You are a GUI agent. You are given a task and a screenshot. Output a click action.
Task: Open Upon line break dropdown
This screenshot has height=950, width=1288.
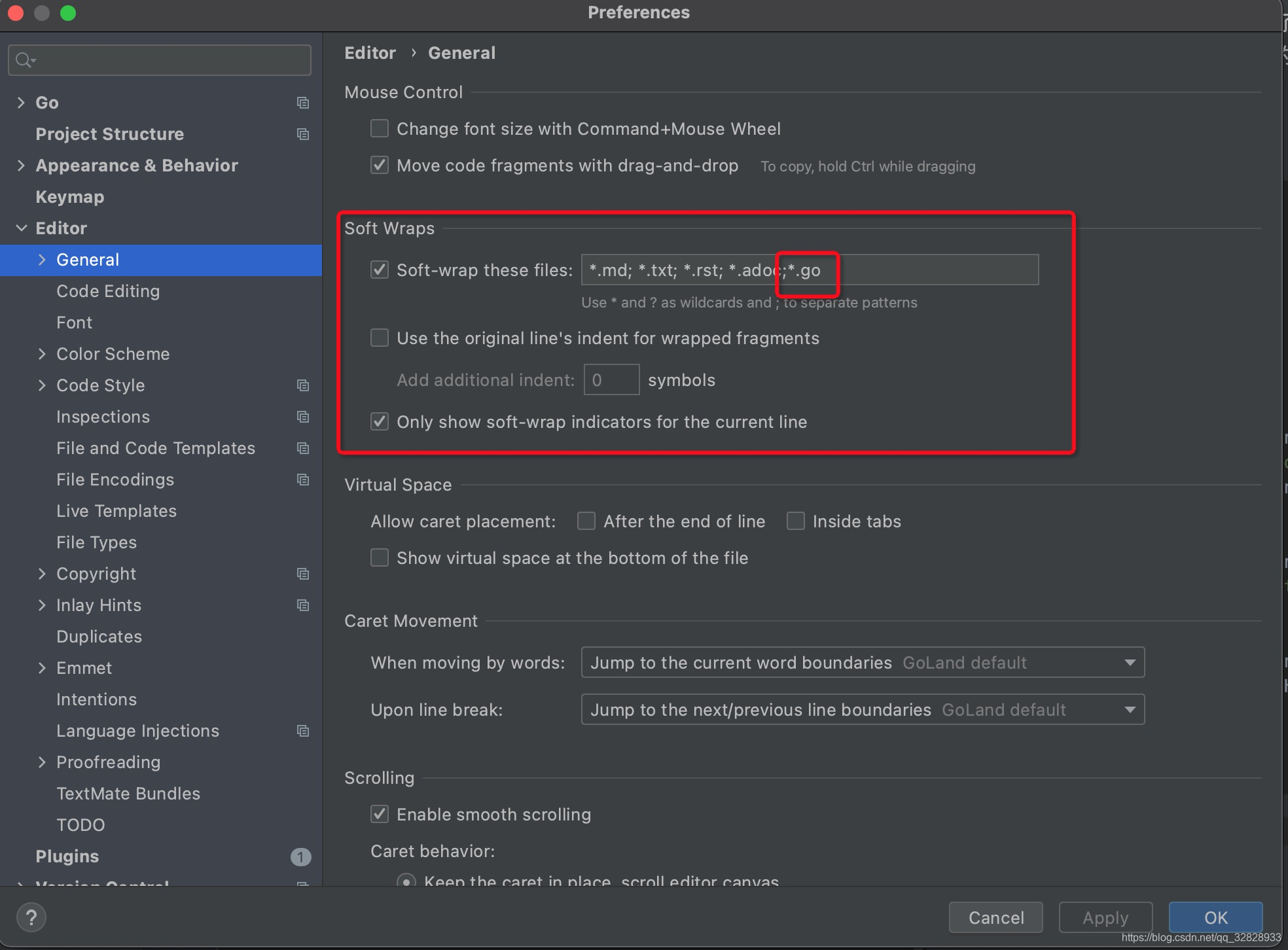[1130, 709]
